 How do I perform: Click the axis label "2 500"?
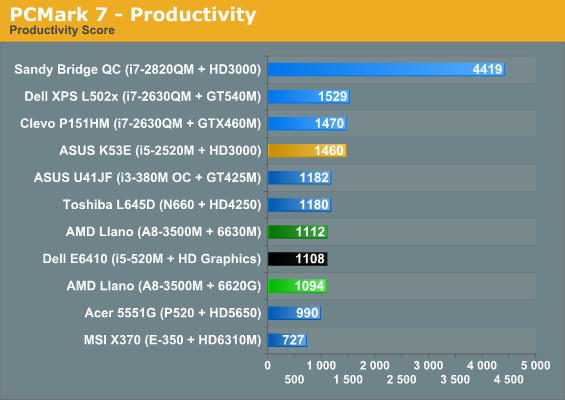401,379
